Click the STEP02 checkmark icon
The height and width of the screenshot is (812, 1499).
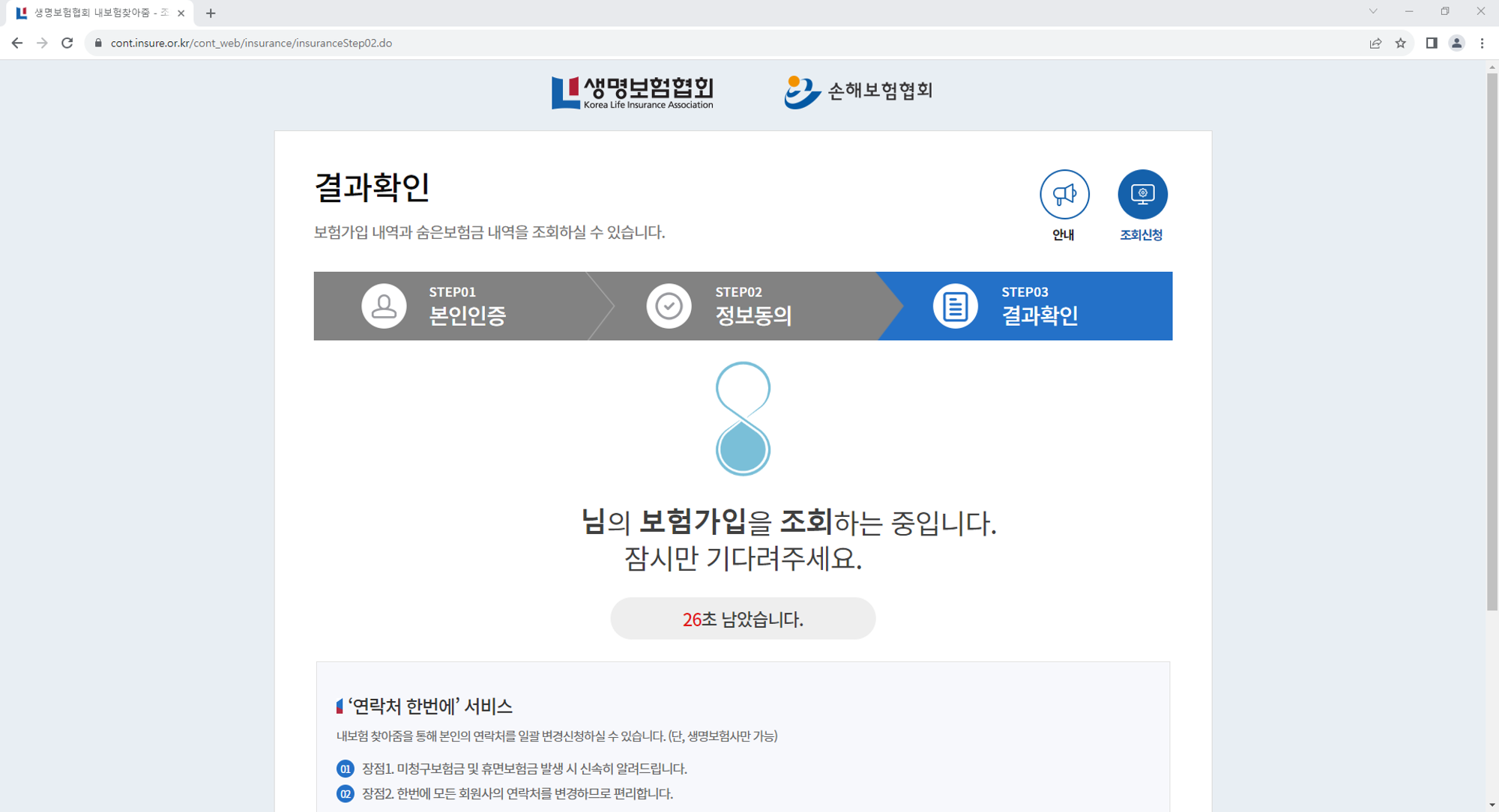click(669, 306)
